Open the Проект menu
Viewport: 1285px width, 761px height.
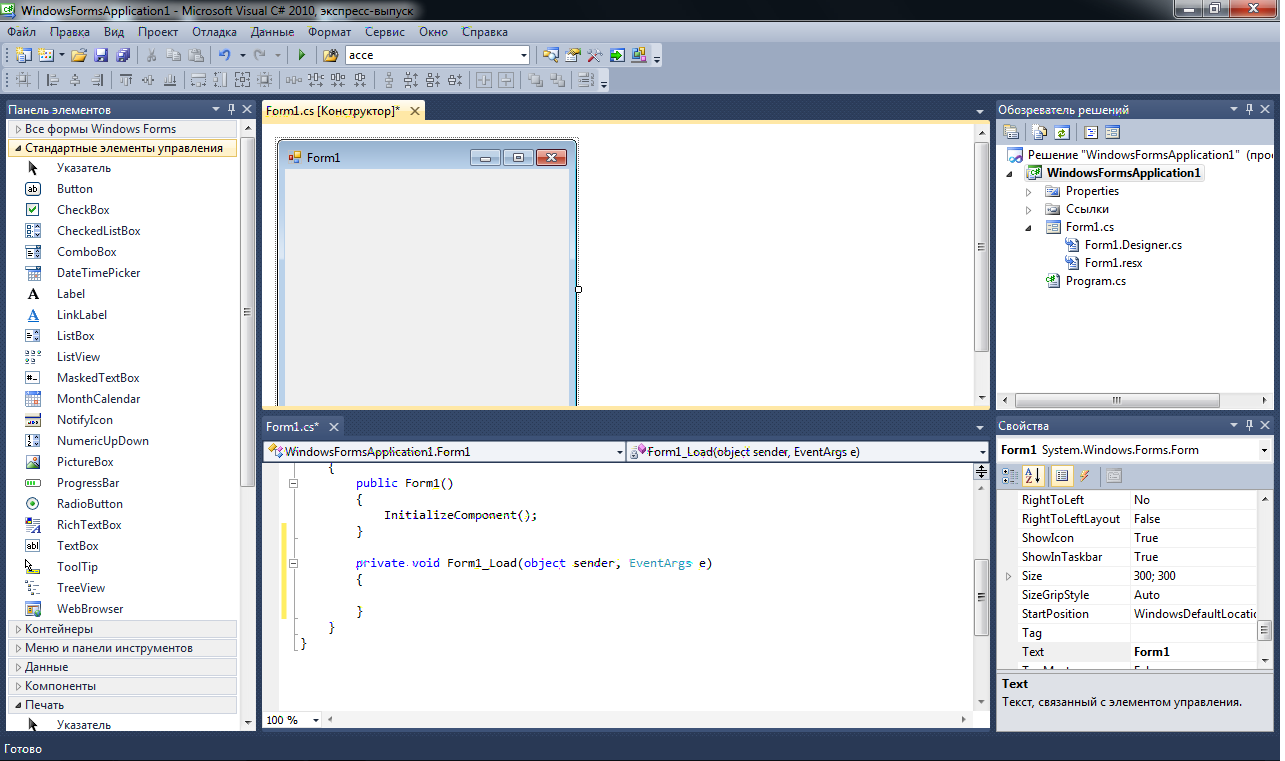(x=158, y=32)
